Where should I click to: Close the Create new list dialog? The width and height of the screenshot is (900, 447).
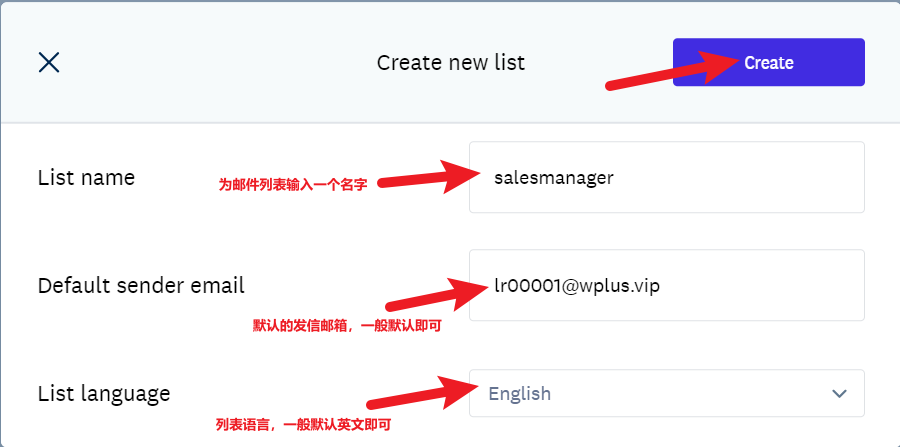tap(49, 62)
